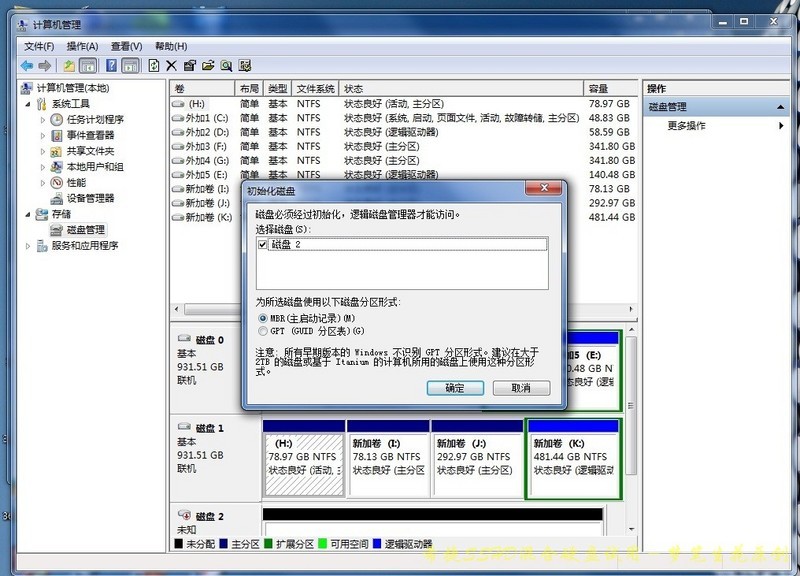Click the Refresh icon on the toolbar
800x576 pixels.
pyautogui.click(x=152, y=65)
